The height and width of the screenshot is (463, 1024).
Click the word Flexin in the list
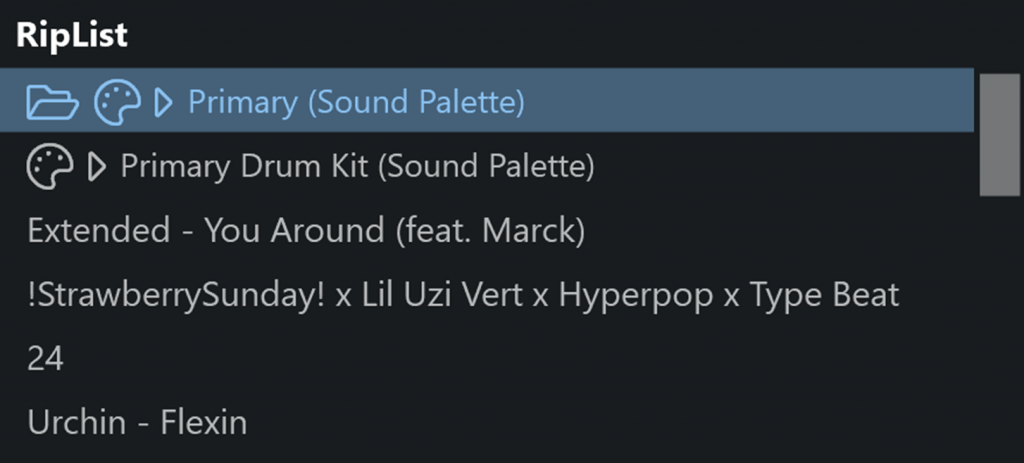point(204,423)
